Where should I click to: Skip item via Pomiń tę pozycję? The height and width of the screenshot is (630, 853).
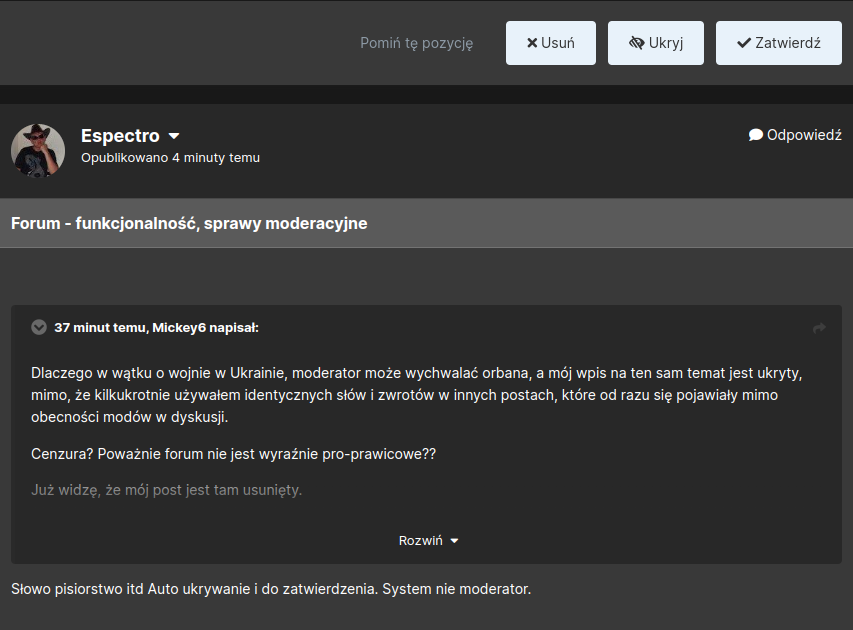(416, 43)
